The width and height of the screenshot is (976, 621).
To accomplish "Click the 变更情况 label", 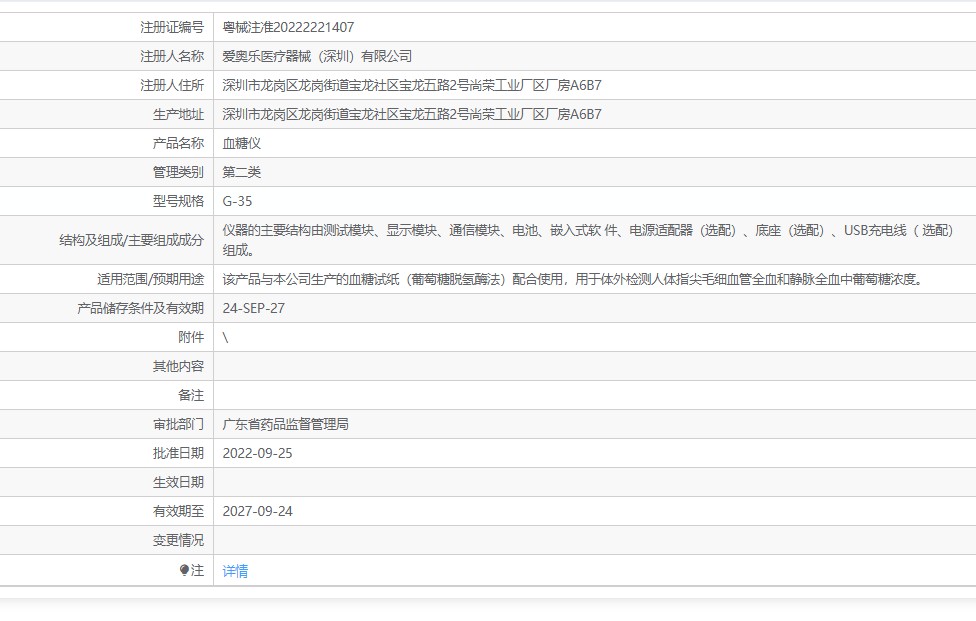I will pos(178,540).
